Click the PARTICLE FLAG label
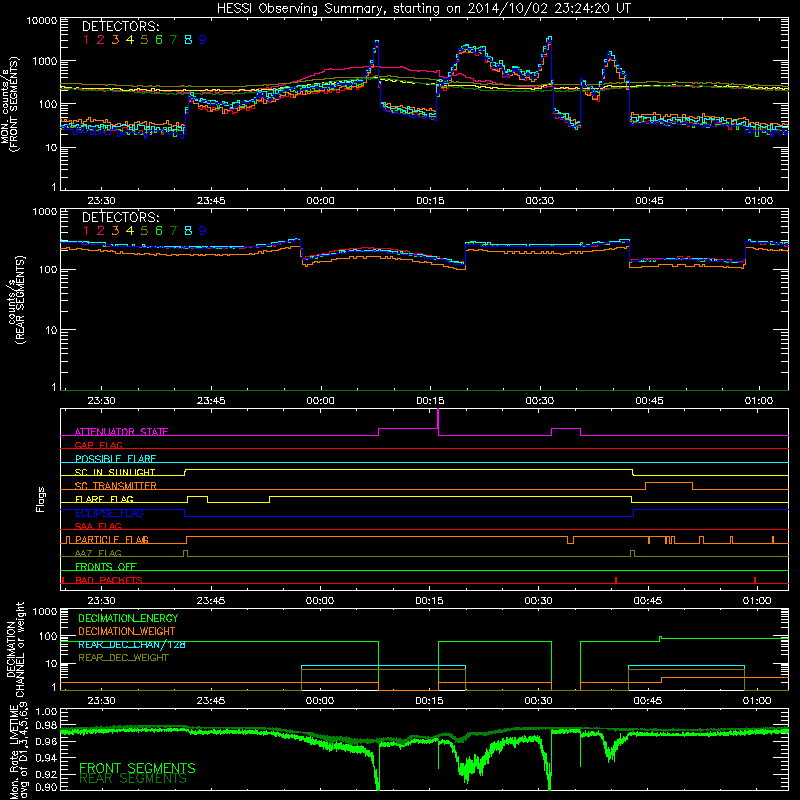 112,540
